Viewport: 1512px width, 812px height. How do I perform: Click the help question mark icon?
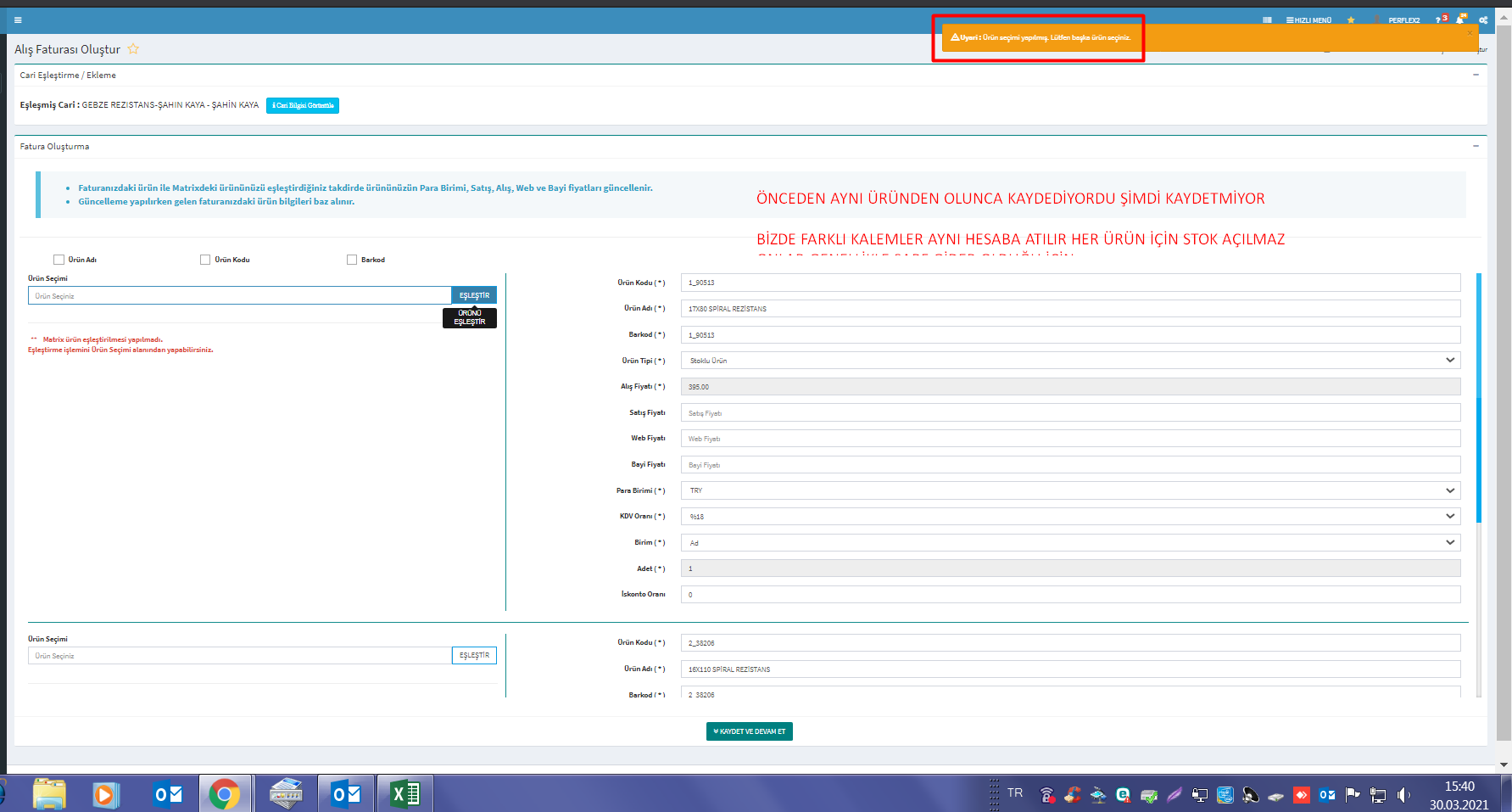(x=1438, y=20)
